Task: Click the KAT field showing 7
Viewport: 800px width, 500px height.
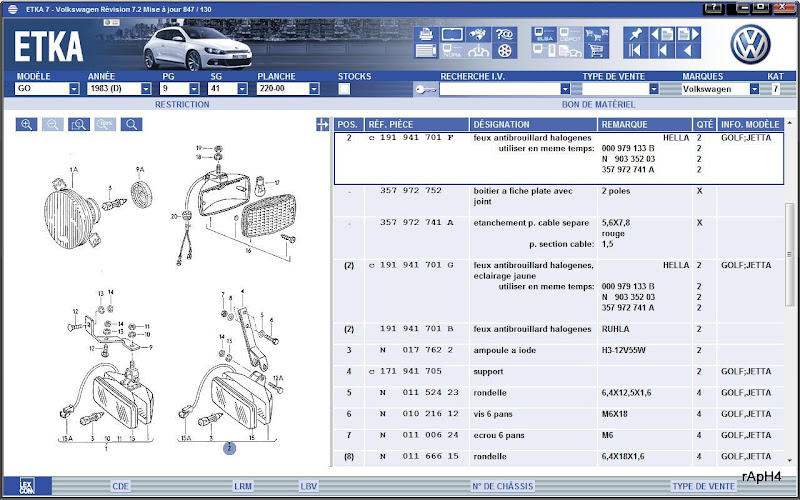Action: [776, 89]
